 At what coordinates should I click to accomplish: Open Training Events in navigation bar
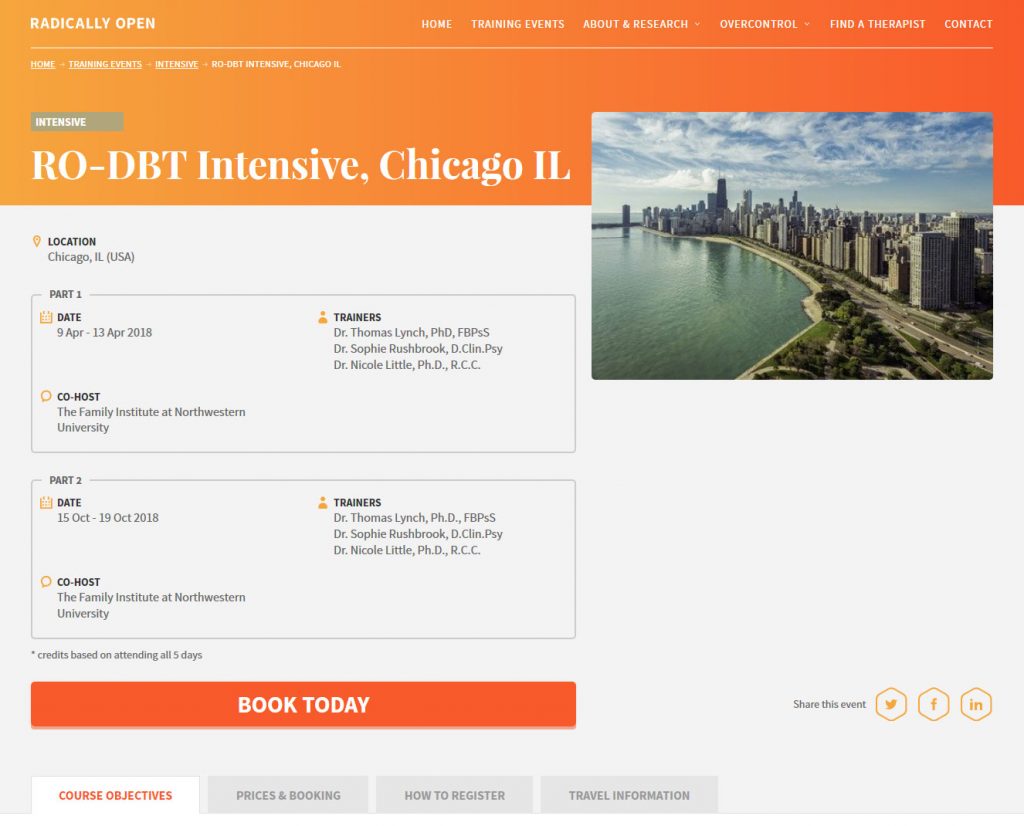tap(518, 24)
